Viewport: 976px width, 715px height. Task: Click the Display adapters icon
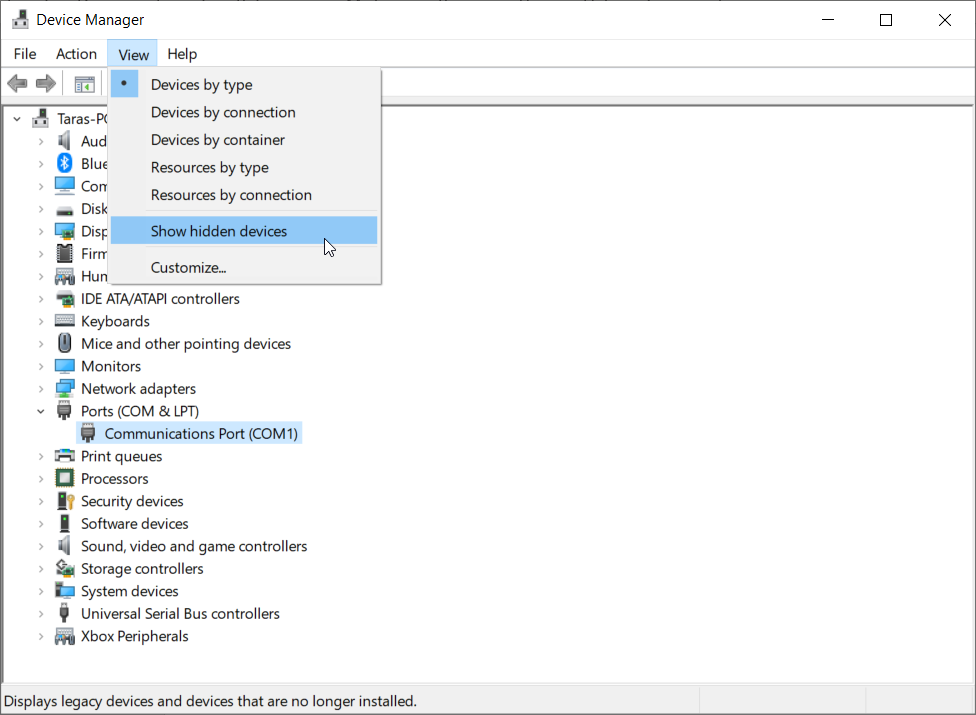click(x=65, y=231)
